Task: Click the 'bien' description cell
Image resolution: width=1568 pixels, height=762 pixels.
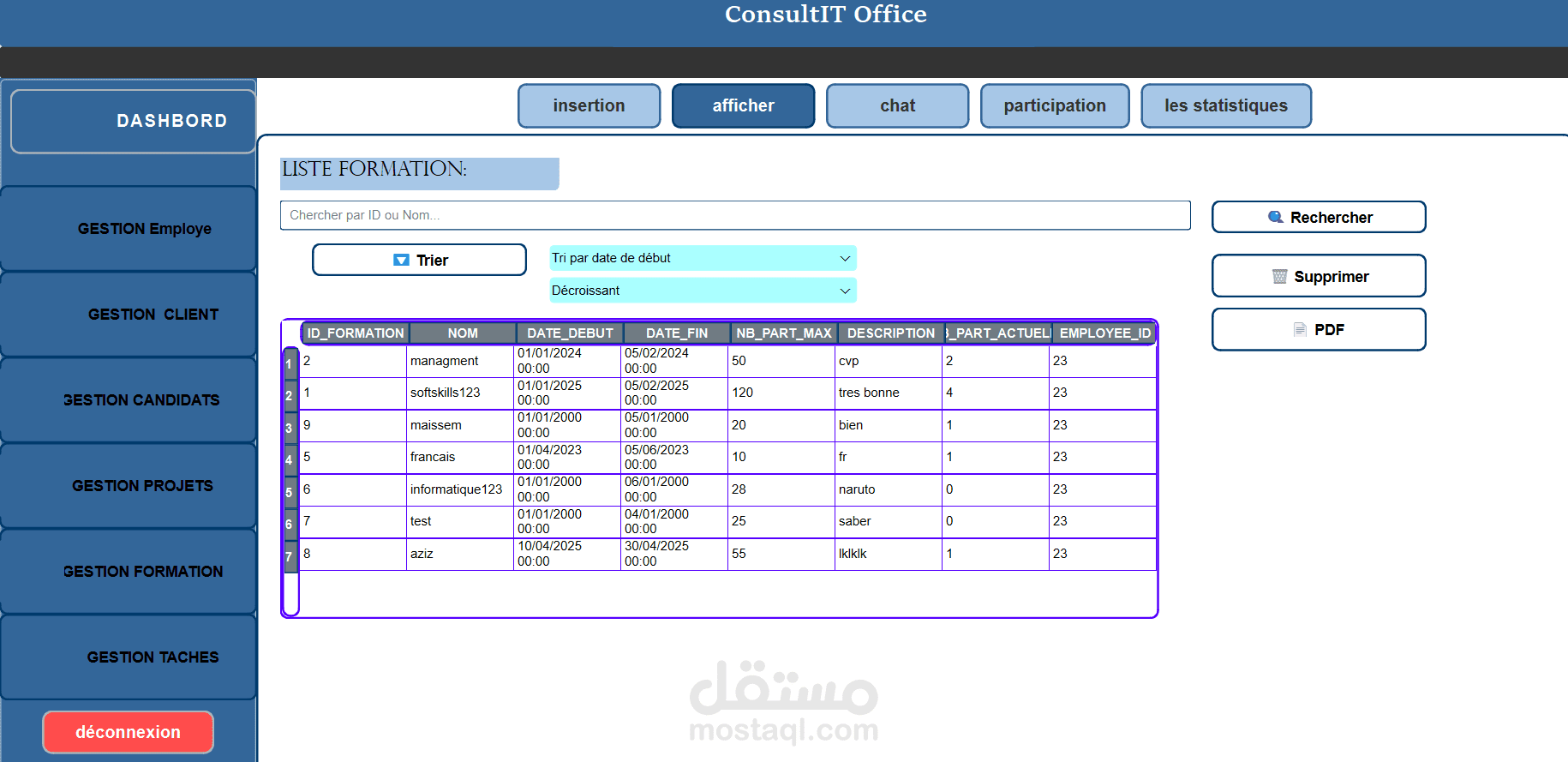Action: [x=889, y=425]
